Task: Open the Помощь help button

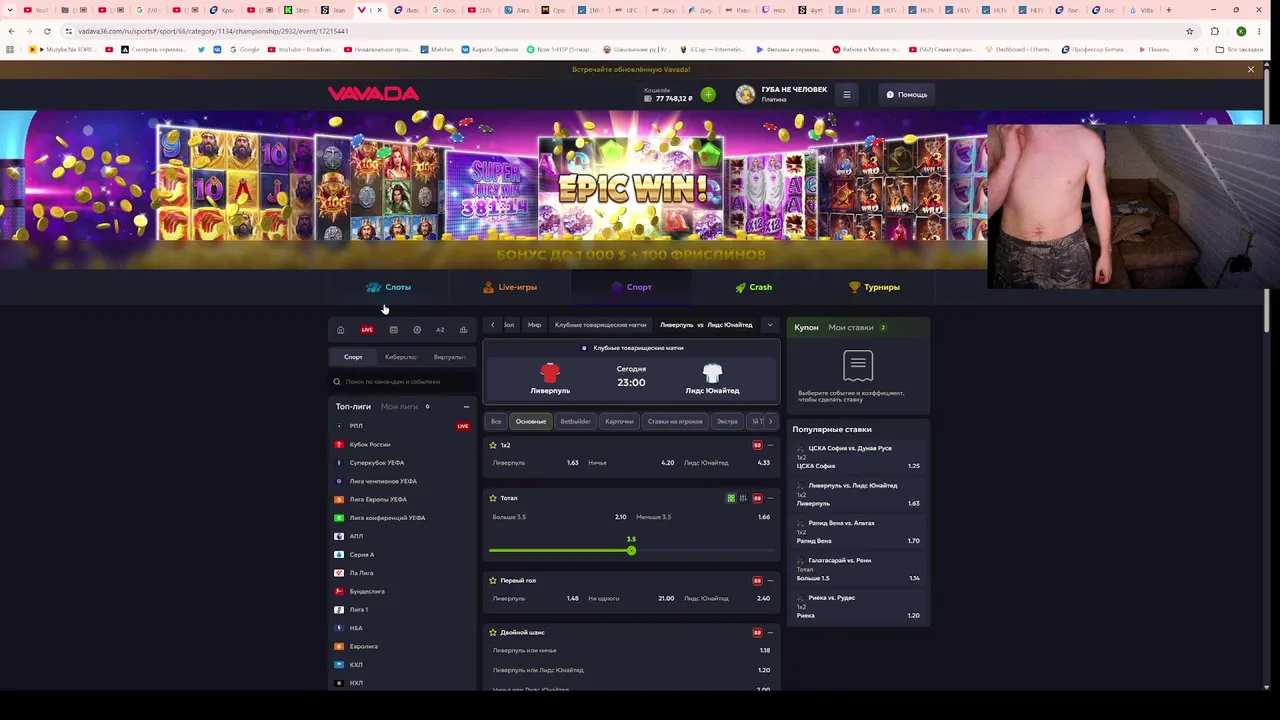Action: click(907, 95)
